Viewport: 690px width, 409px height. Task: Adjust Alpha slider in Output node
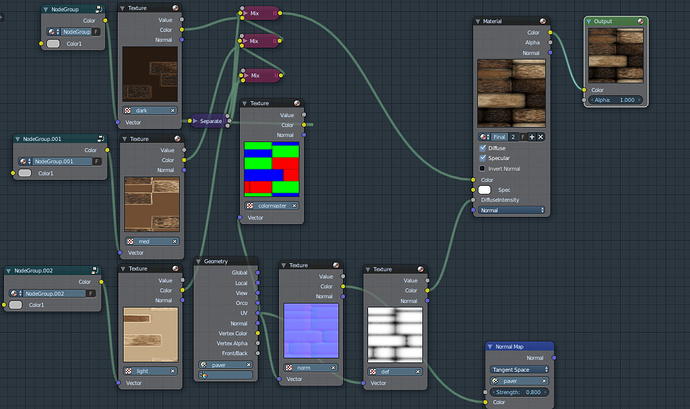pos(616,100)
